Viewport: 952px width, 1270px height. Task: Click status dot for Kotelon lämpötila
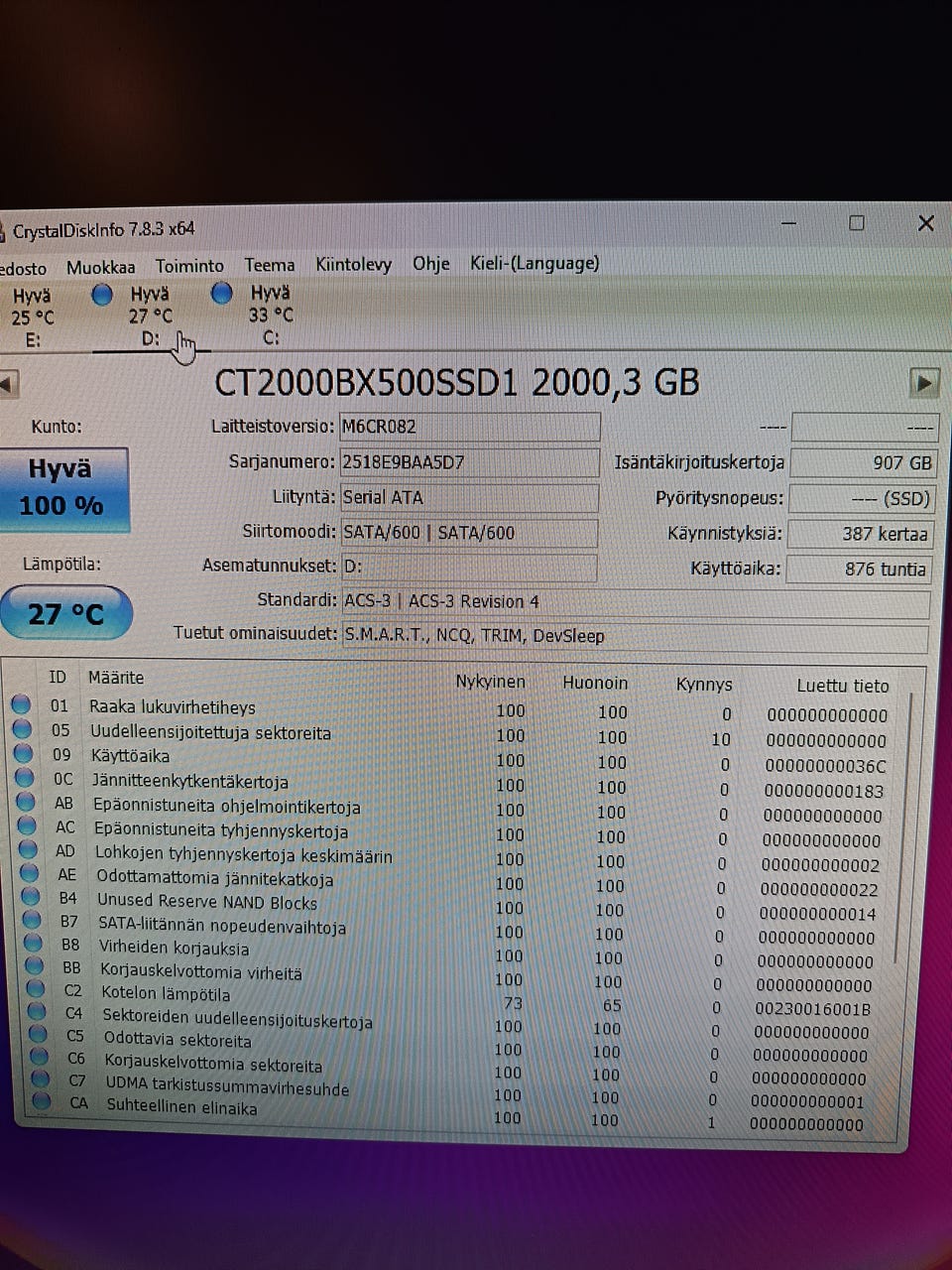[36, 988]
